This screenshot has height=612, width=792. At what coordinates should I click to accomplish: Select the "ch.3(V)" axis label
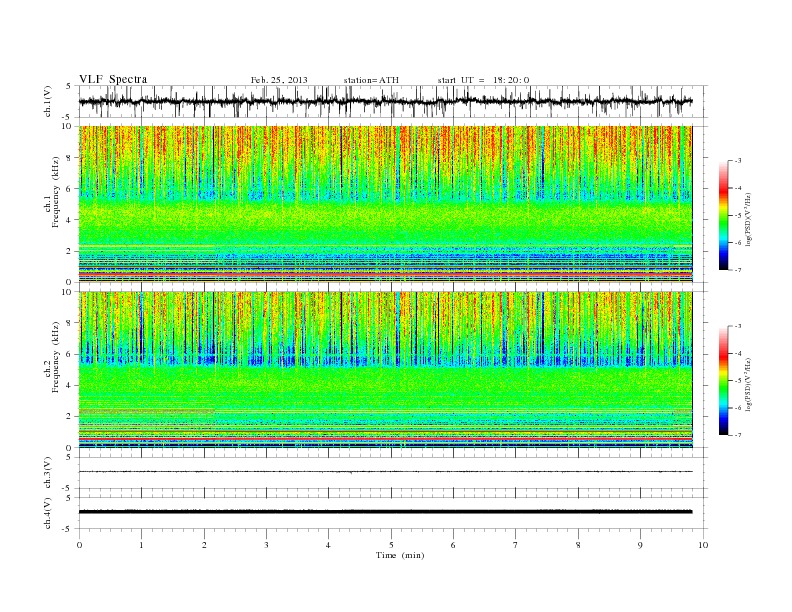pos(48,472)
